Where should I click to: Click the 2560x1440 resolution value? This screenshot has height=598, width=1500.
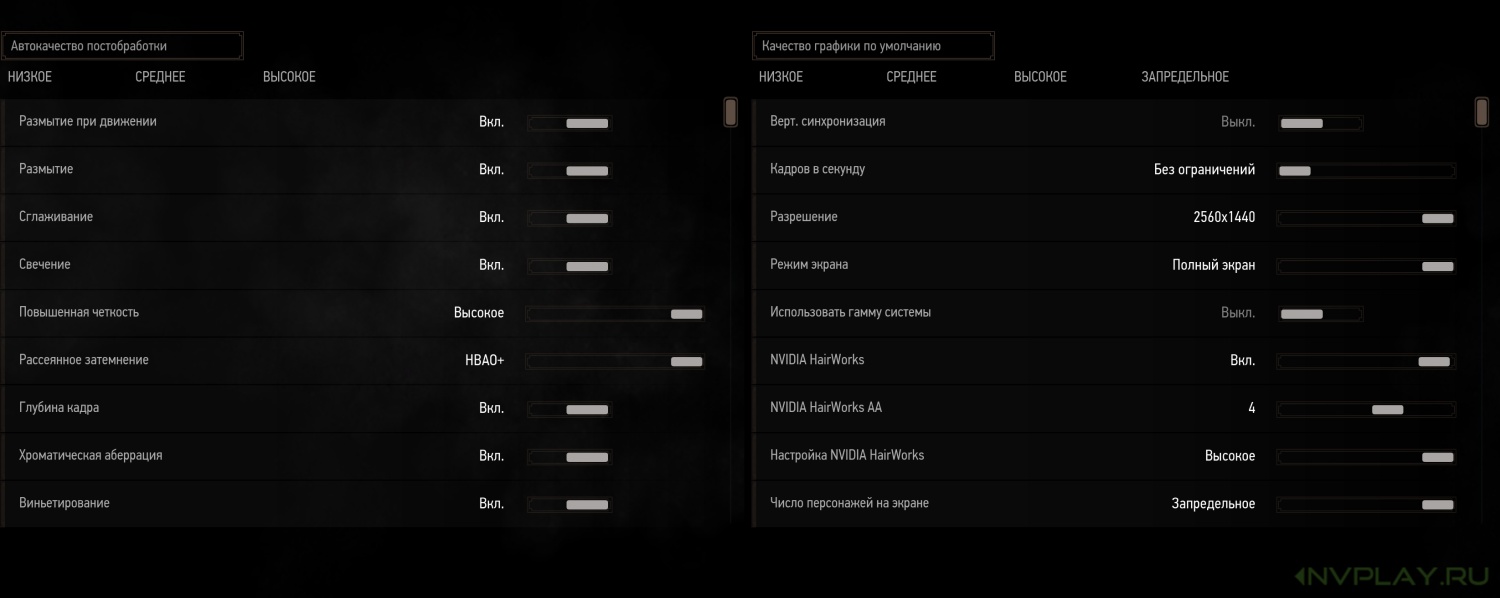pos(1223,218)
